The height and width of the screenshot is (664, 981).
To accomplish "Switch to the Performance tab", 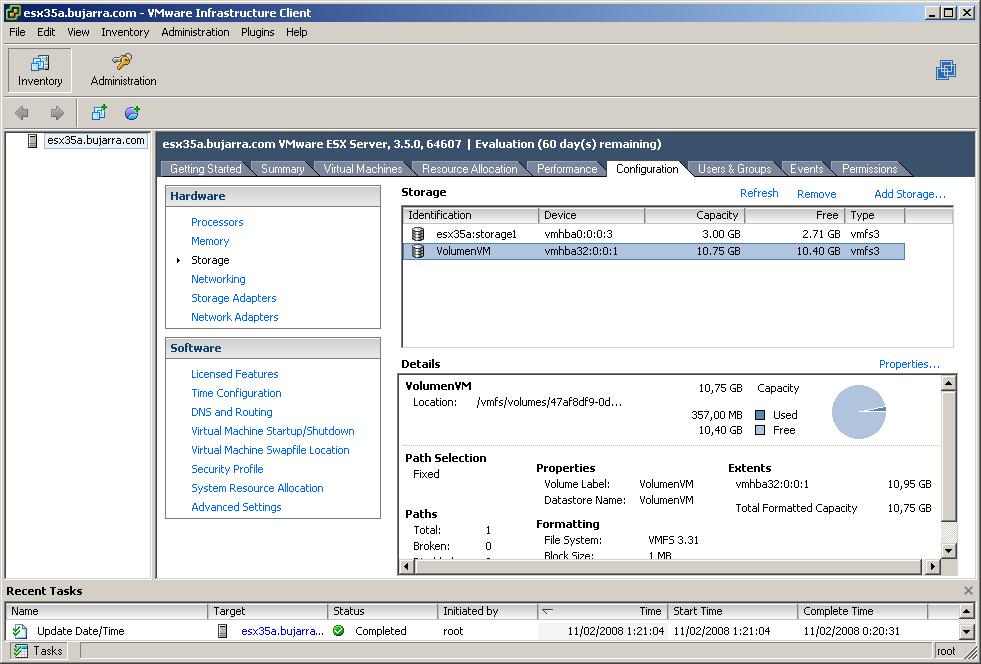I will [567, 169].
